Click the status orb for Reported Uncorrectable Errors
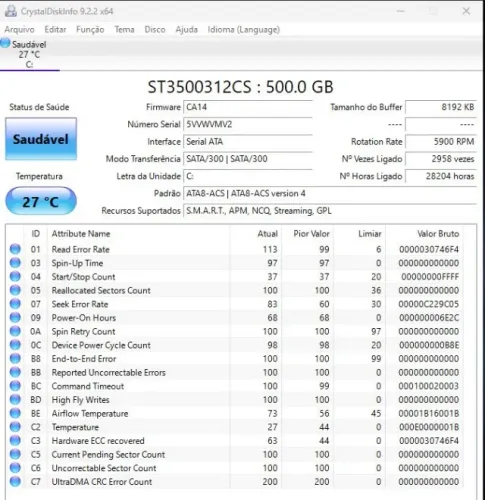Viewport: 485px width, 500px height. tap(15, 372)
